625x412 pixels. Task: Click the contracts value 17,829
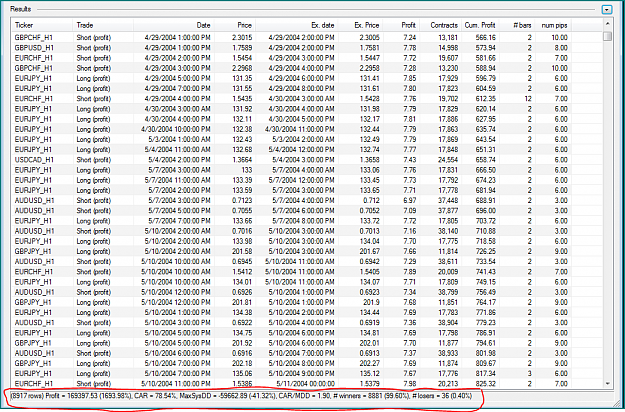click(448, 109)
